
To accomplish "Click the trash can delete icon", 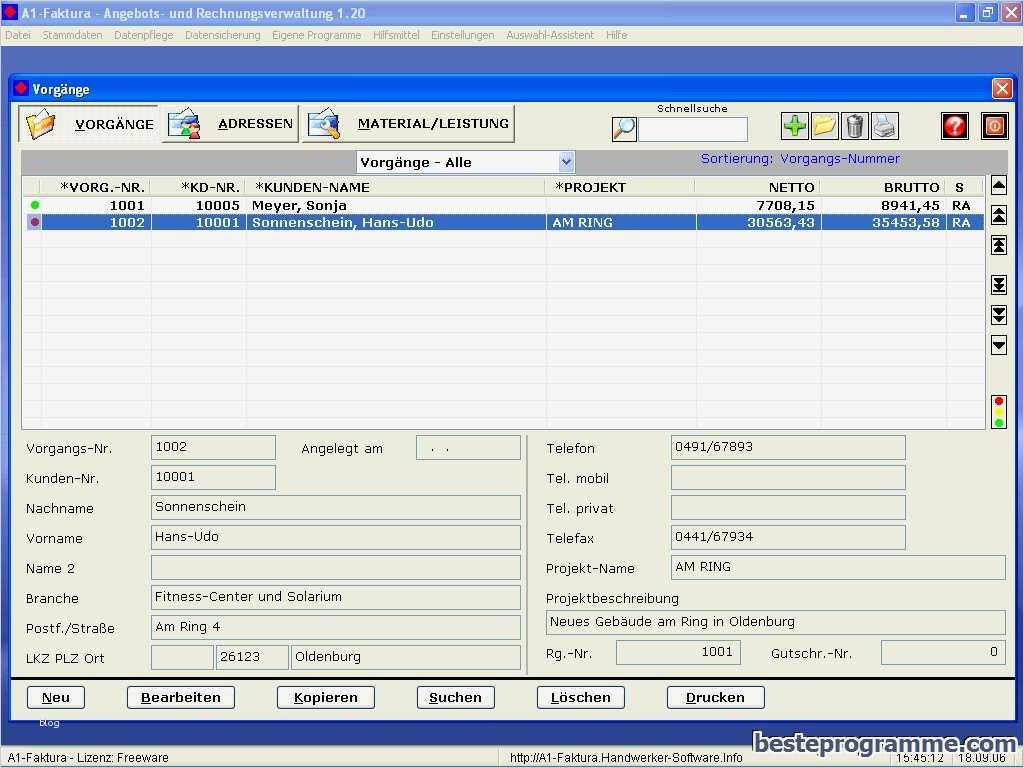I will 855,126.
